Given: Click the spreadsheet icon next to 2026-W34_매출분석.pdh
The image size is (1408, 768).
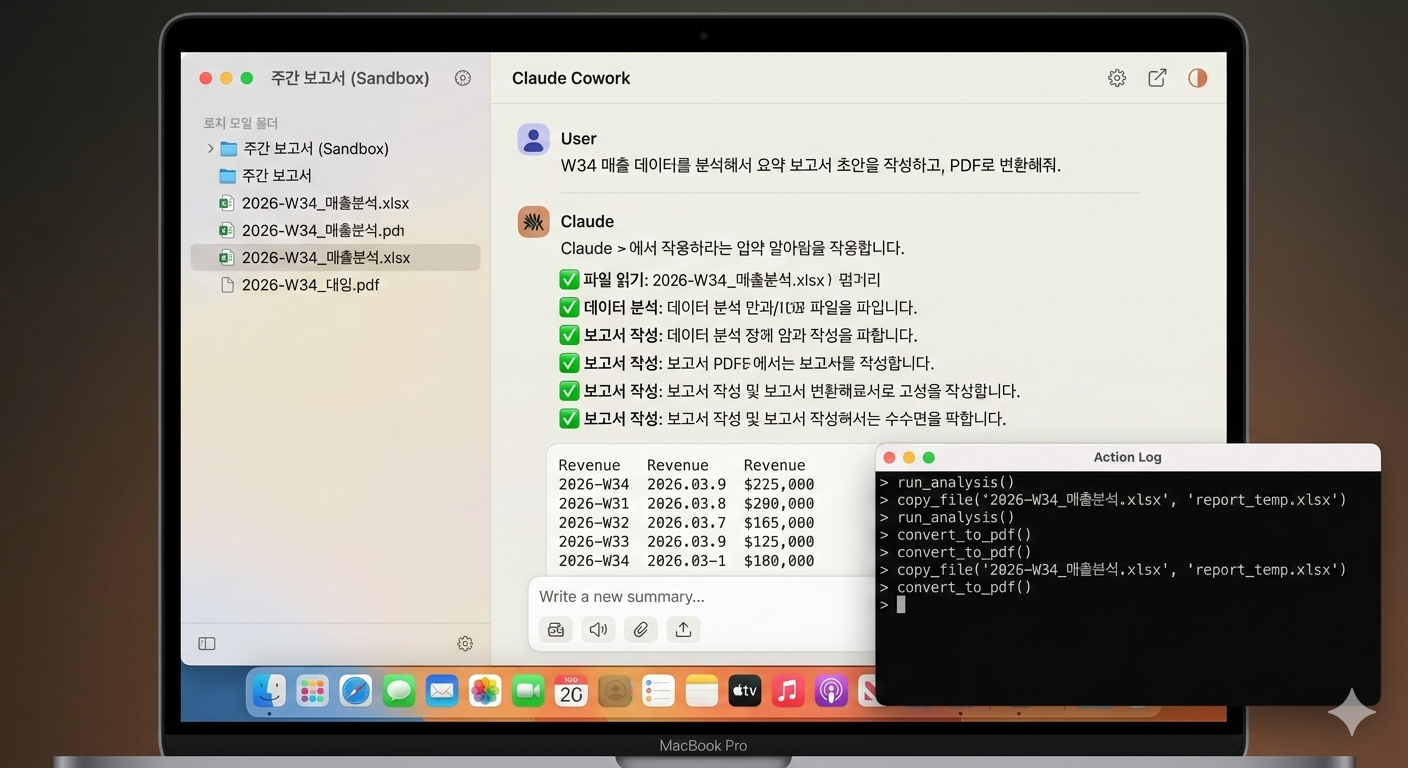Looking at the screenshot, I should coord(226,231).
